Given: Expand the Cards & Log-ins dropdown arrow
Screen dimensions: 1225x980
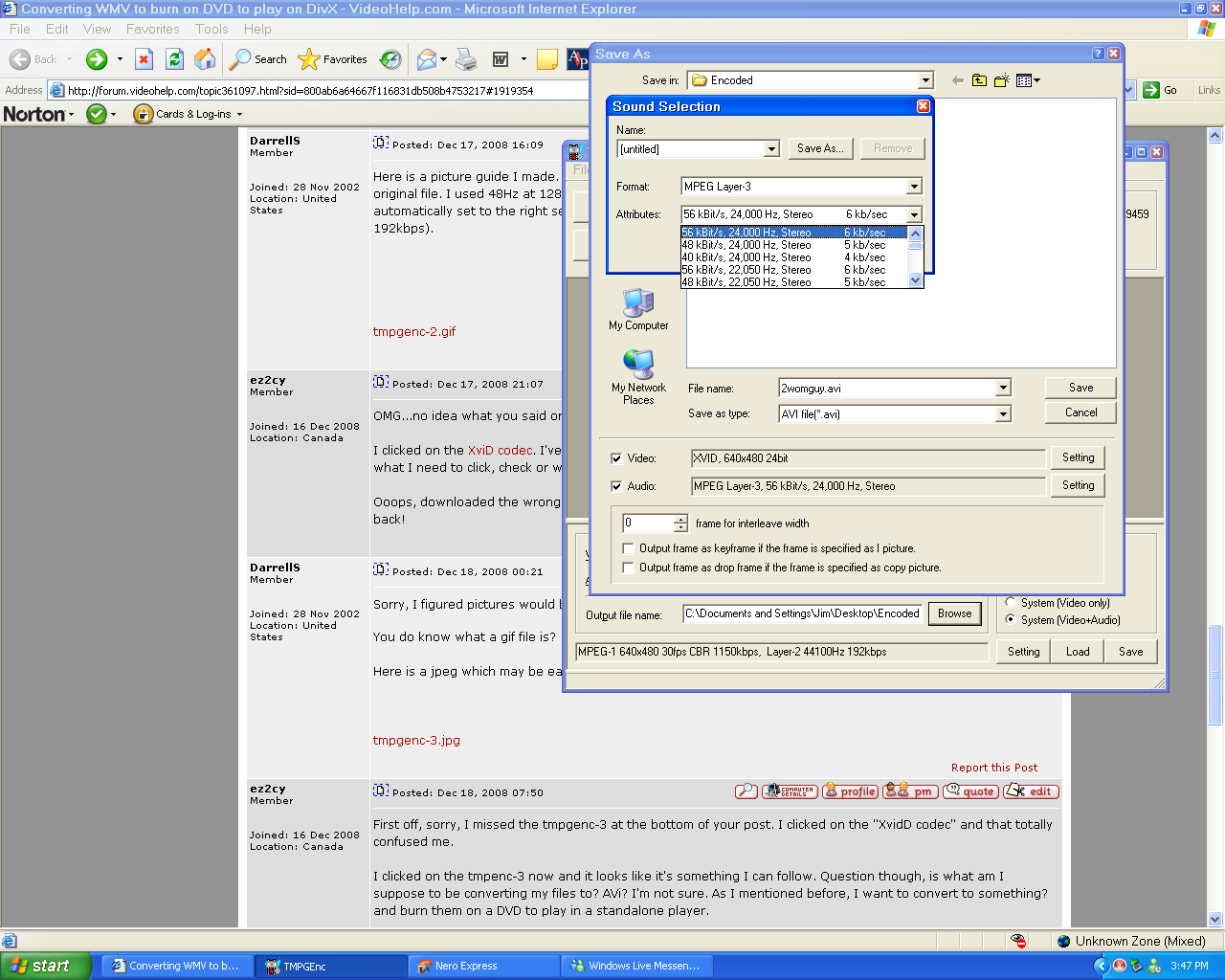Looking at the screenshot, I should pyautogui.click(x=239, y=114).
